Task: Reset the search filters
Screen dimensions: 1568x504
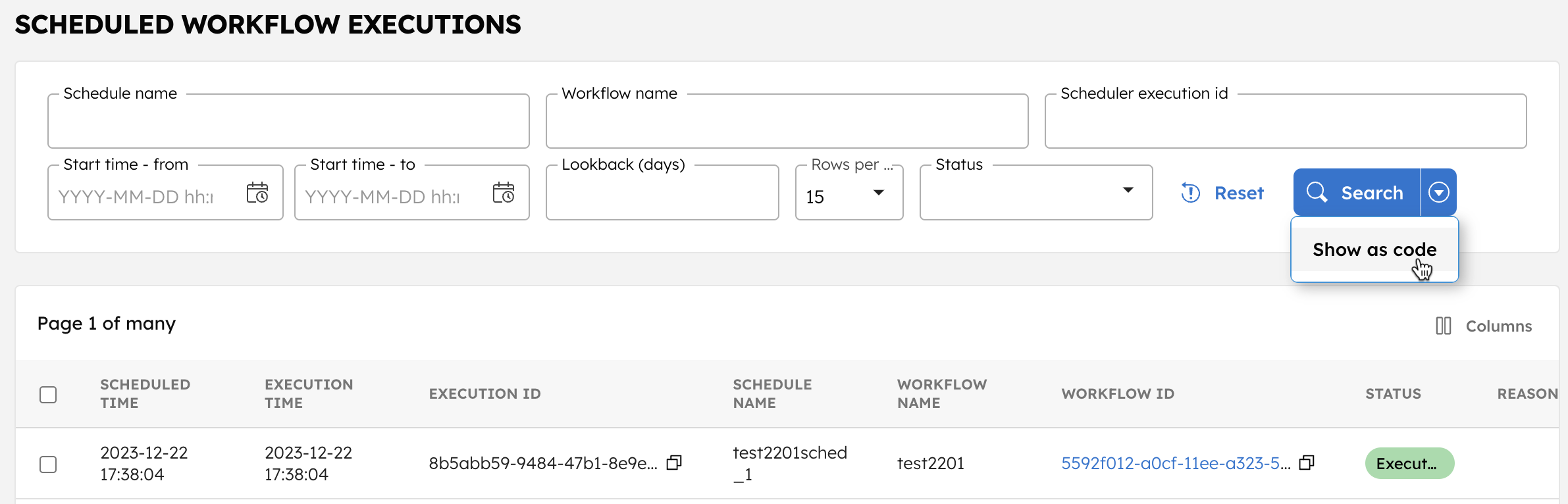Action: (1222, 193)
